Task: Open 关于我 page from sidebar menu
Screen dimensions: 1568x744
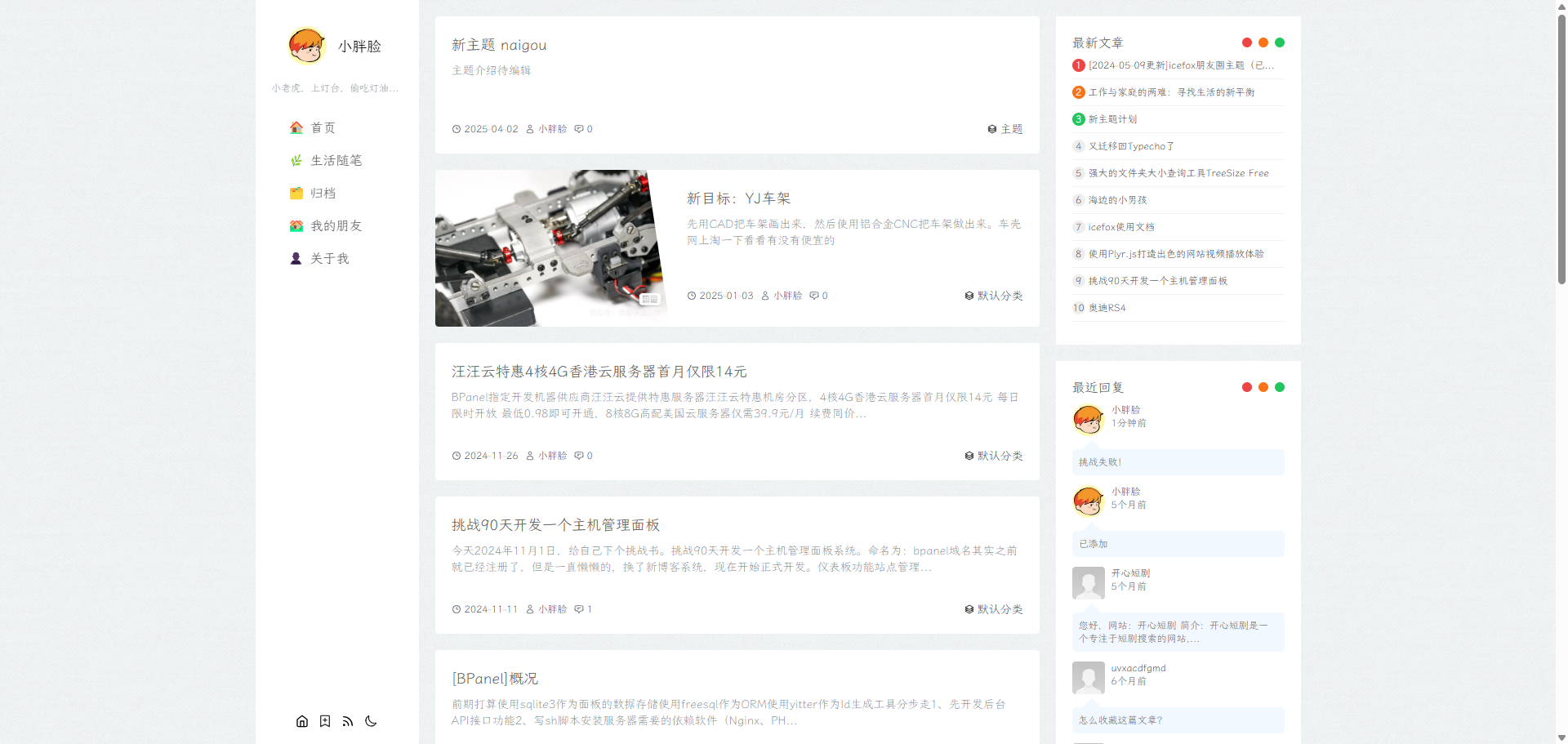Action: (x=328, y=258)
